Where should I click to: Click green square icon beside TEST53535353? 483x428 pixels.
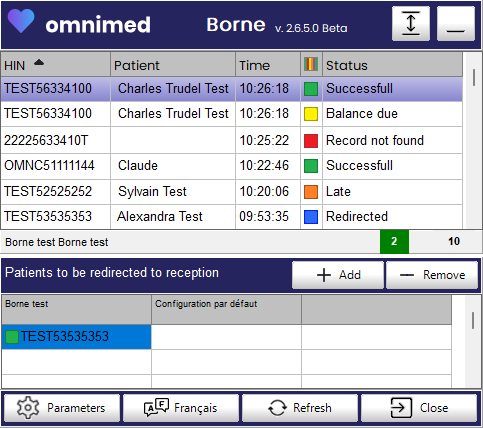(12, 337)
